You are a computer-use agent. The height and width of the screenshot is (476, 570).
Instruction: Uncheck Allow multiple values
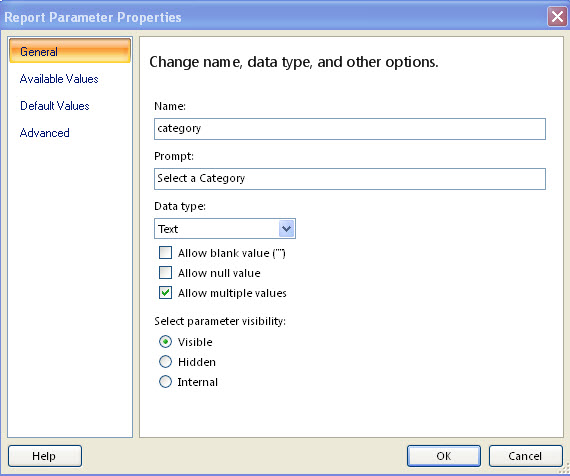165,292
